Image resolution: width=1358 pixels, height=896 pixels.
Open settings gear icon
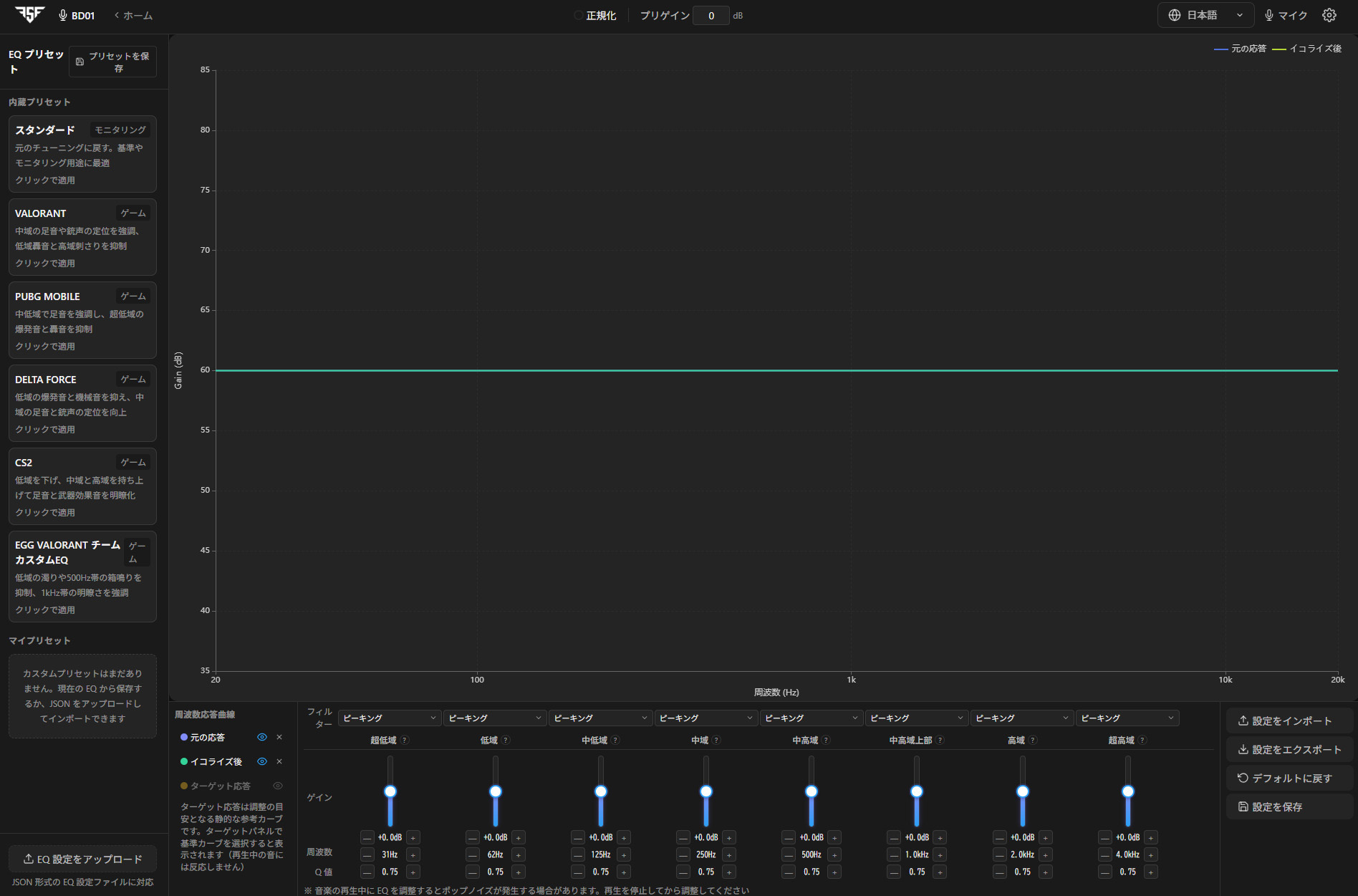1329,15
